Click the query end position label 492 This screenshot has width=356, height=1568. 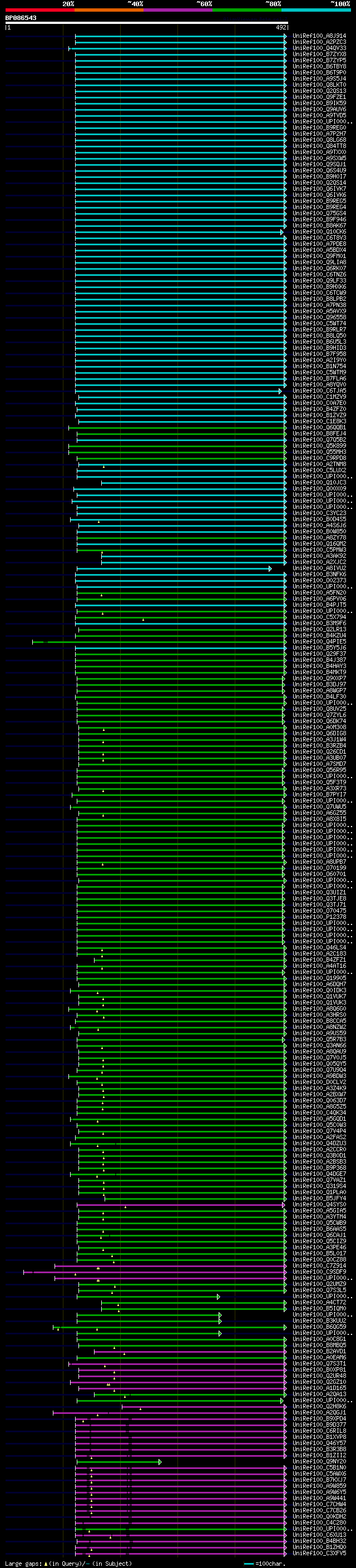pos(281,27)
